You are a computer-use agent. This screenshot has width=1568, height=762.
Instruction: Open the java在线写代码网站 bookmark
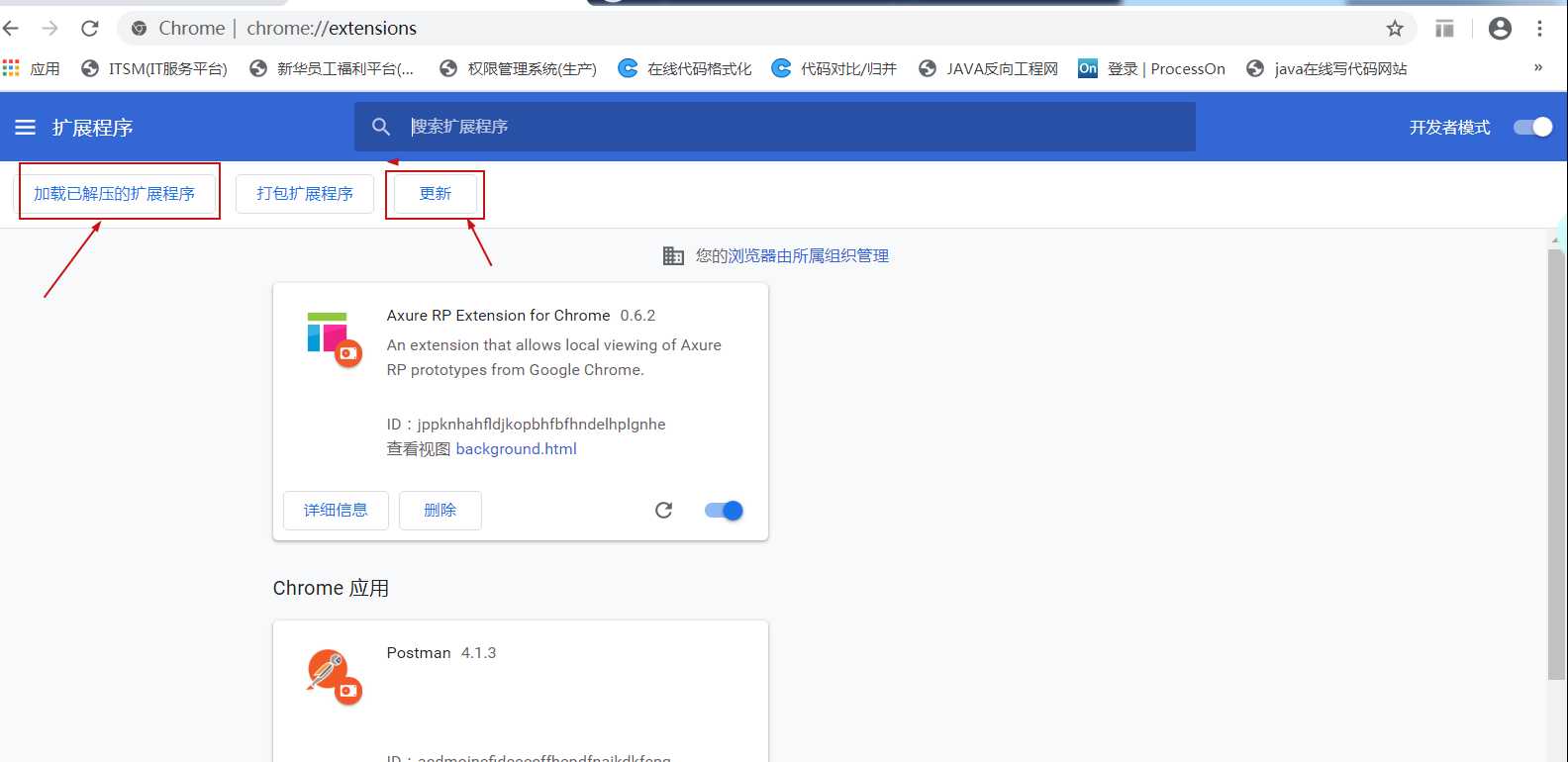[x=1326, y=68]
